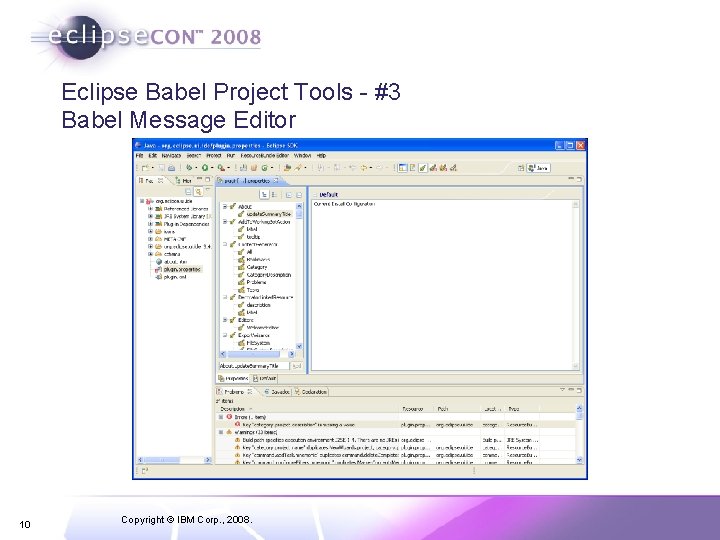Open the ResourceBundle Editor menu

[x=264, y=156]
